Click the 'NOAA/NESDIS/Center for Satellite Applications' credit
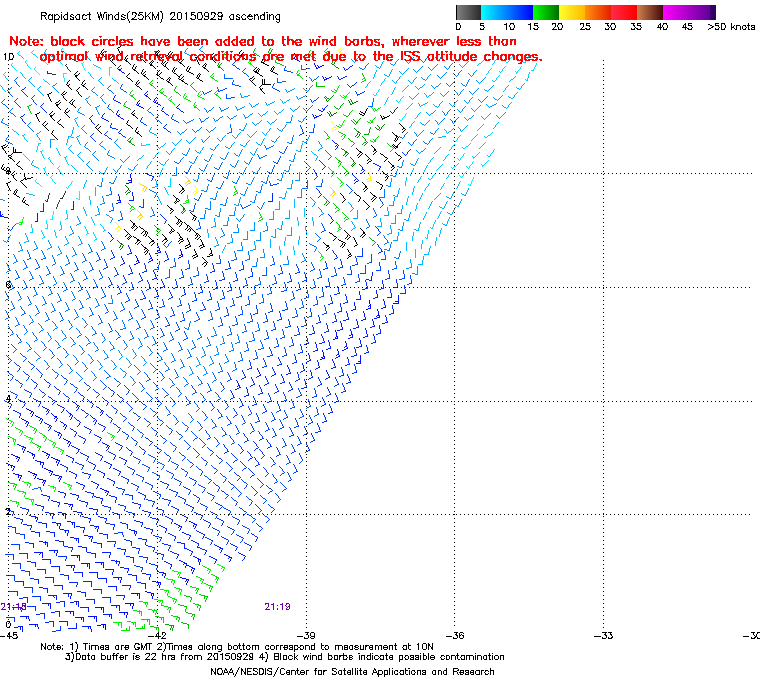The height and width of the screenshot is (688, 760). pos(352,672)
